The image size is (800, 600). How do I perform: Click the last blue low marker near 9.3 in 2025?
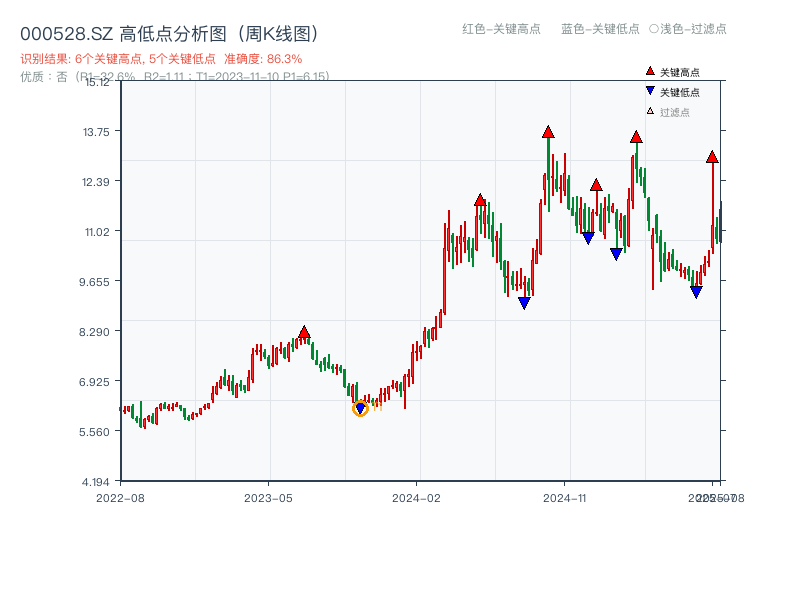696,292
